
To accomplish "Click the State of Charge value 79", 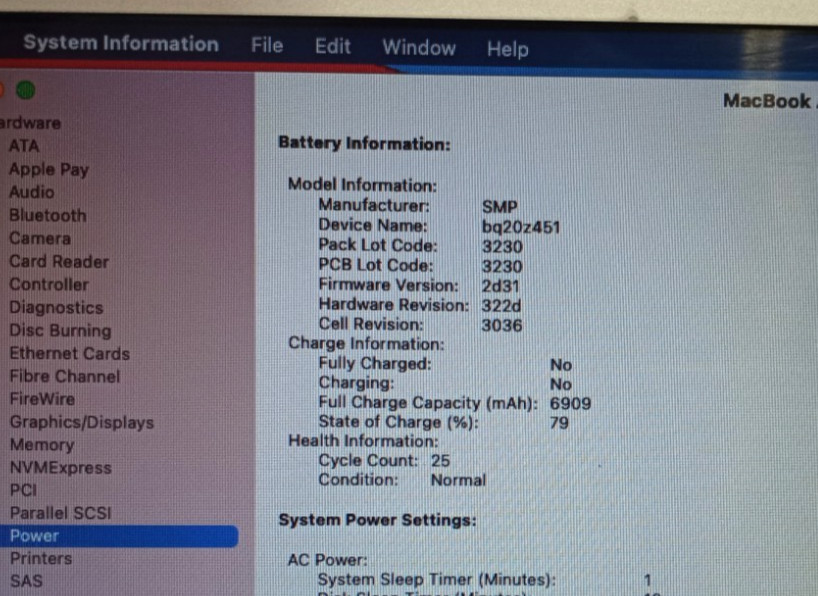I will point(559,422).
